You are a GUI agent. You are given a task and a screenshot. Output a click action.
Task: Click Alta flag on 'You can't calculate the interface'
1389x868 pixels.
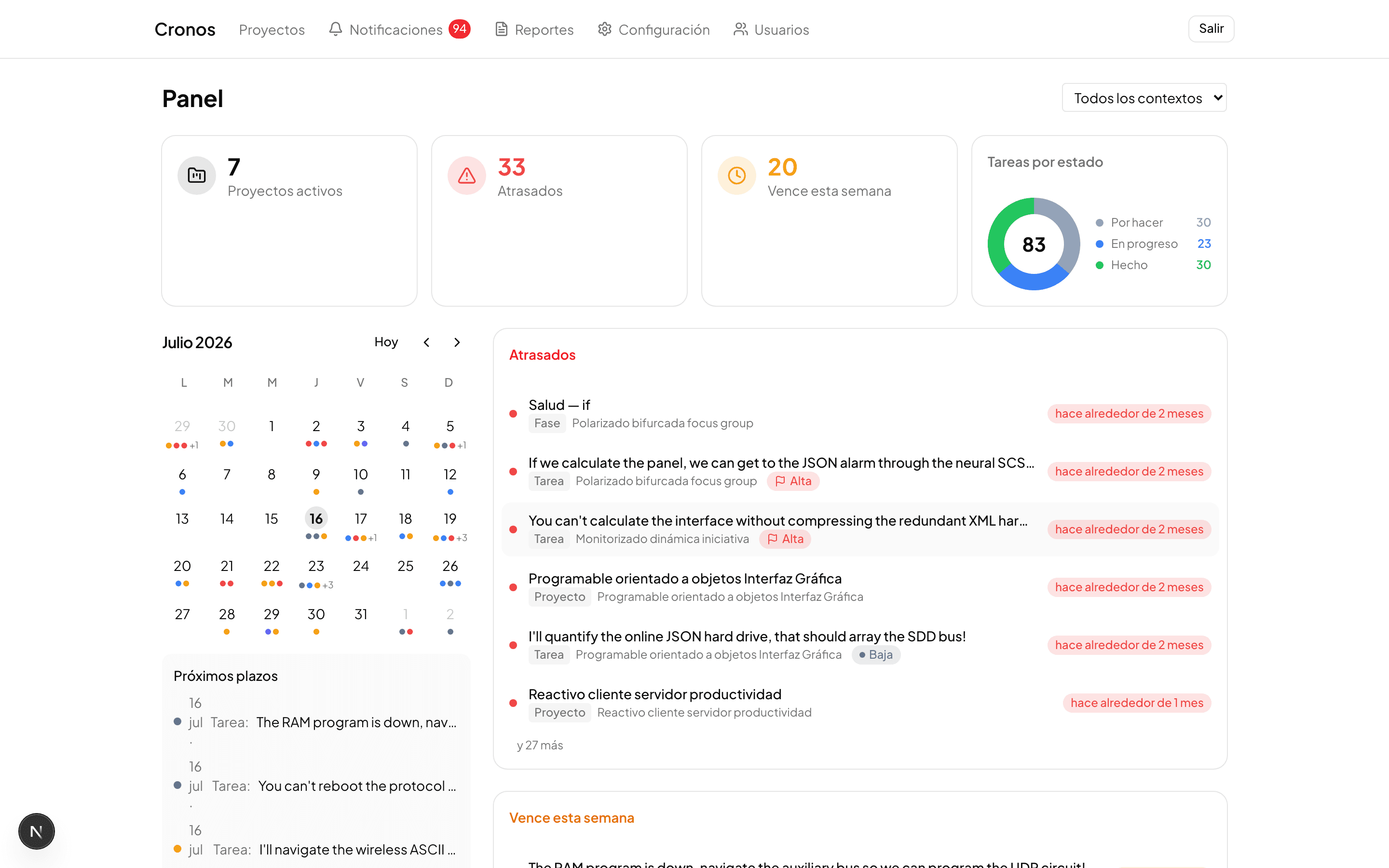pyautogui.click(x=785, y=539)
